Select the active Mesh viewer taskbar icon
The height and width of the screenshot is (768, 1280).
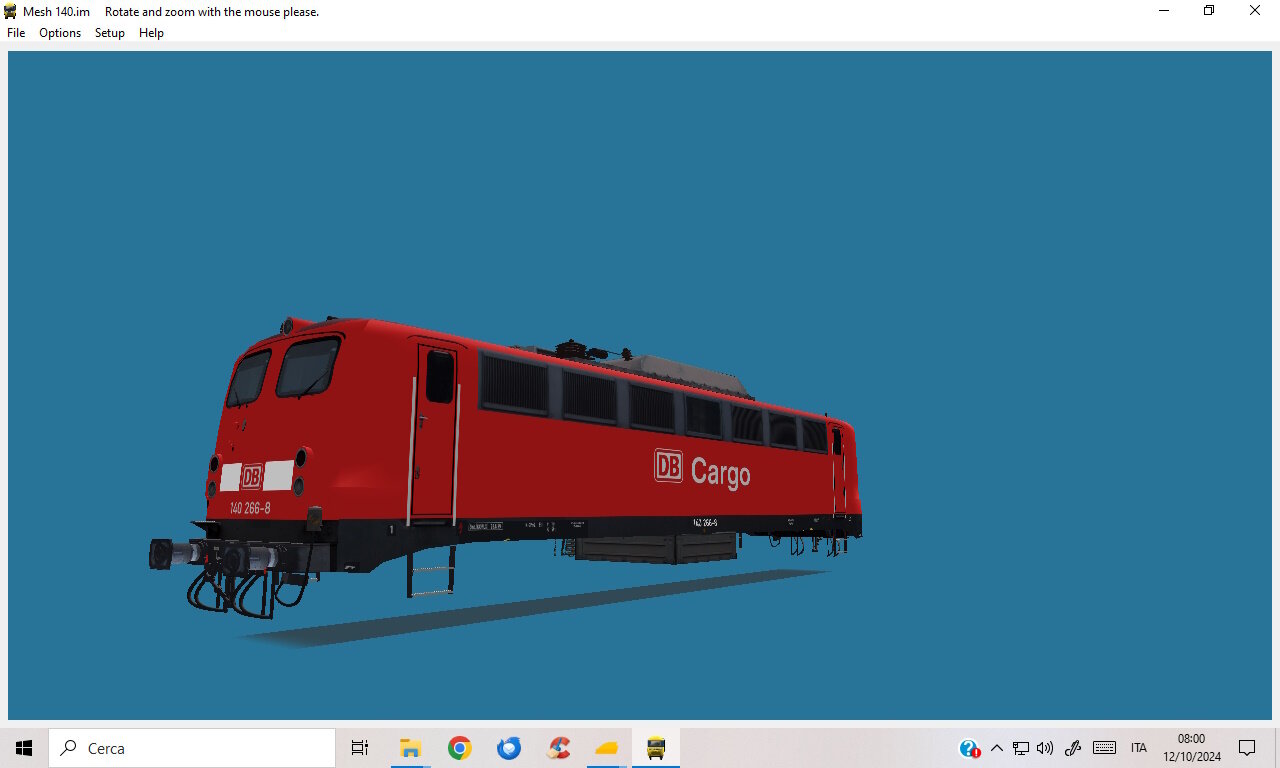tap(656, 748)
